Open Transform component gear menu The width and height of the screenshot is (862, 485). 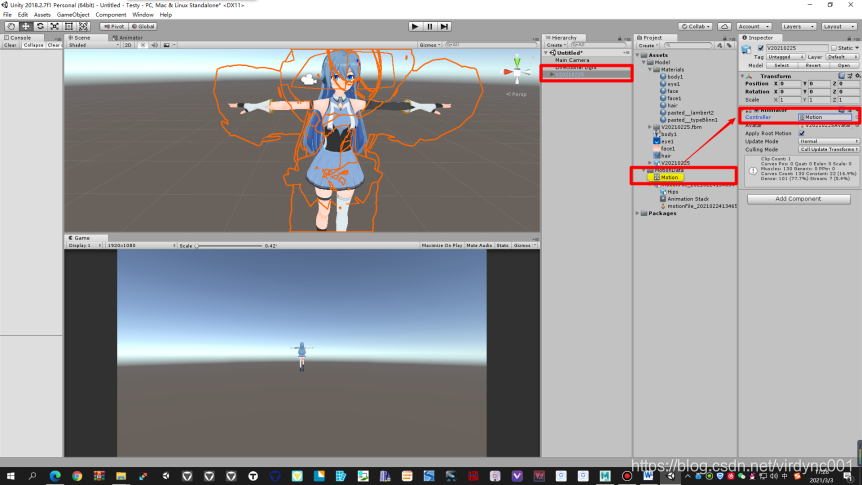pos(858,76)
